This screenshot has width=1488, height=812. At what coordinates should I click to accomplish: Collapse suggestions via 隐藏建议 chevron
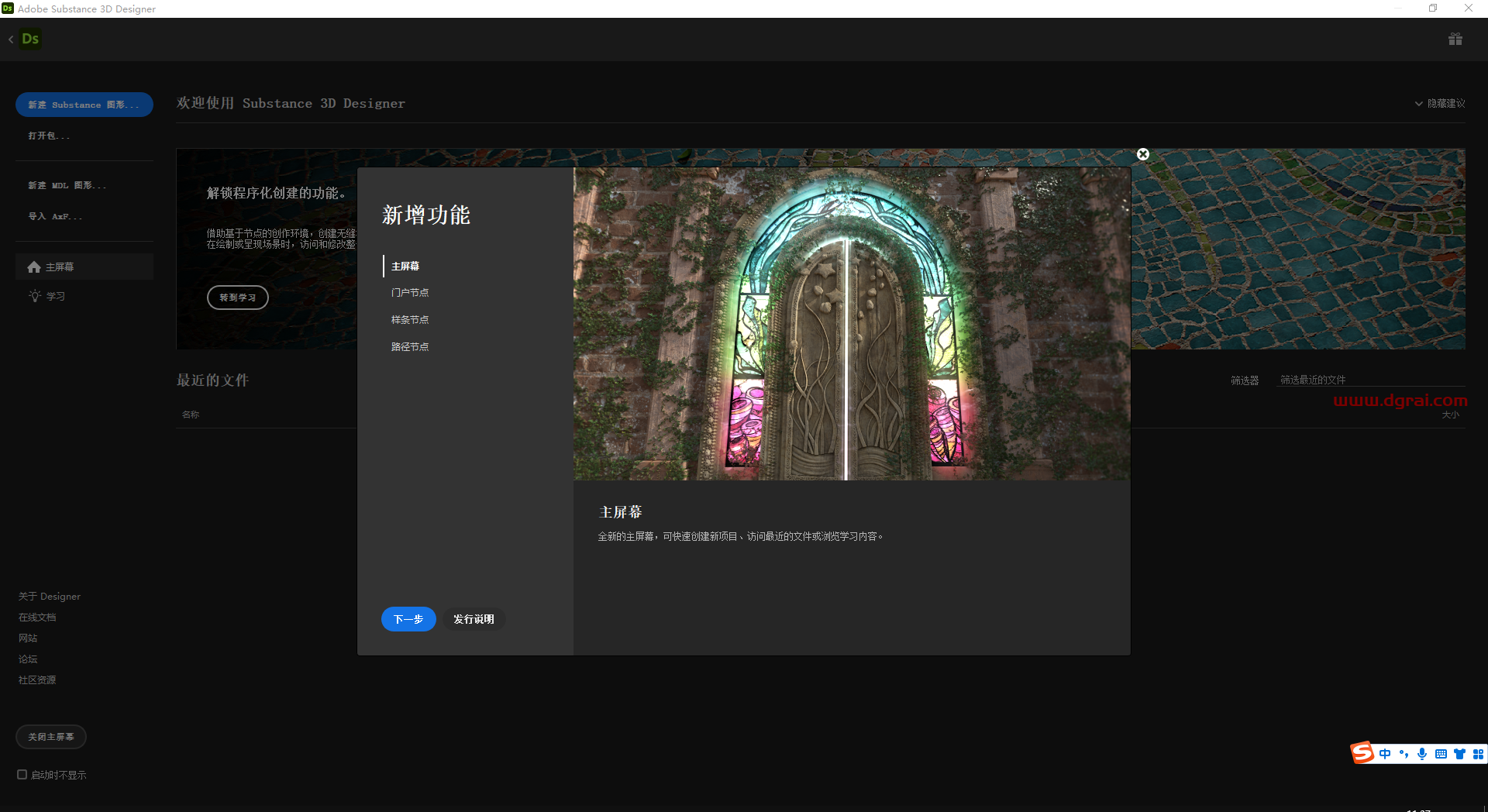[x=1418, y=103]
